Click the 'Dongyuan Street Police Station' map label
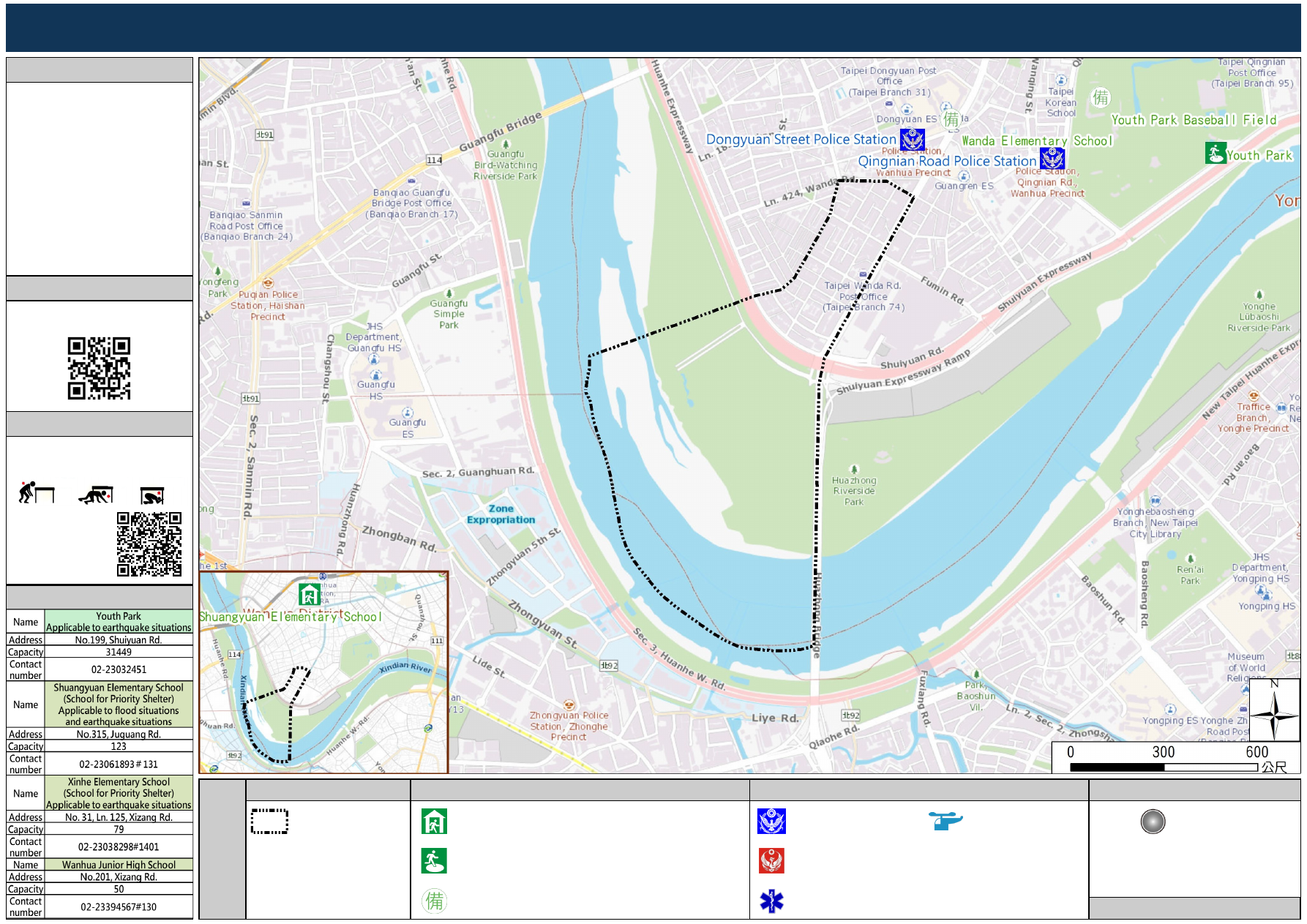Screen dimensions: 1307x924 coord(801,139)
